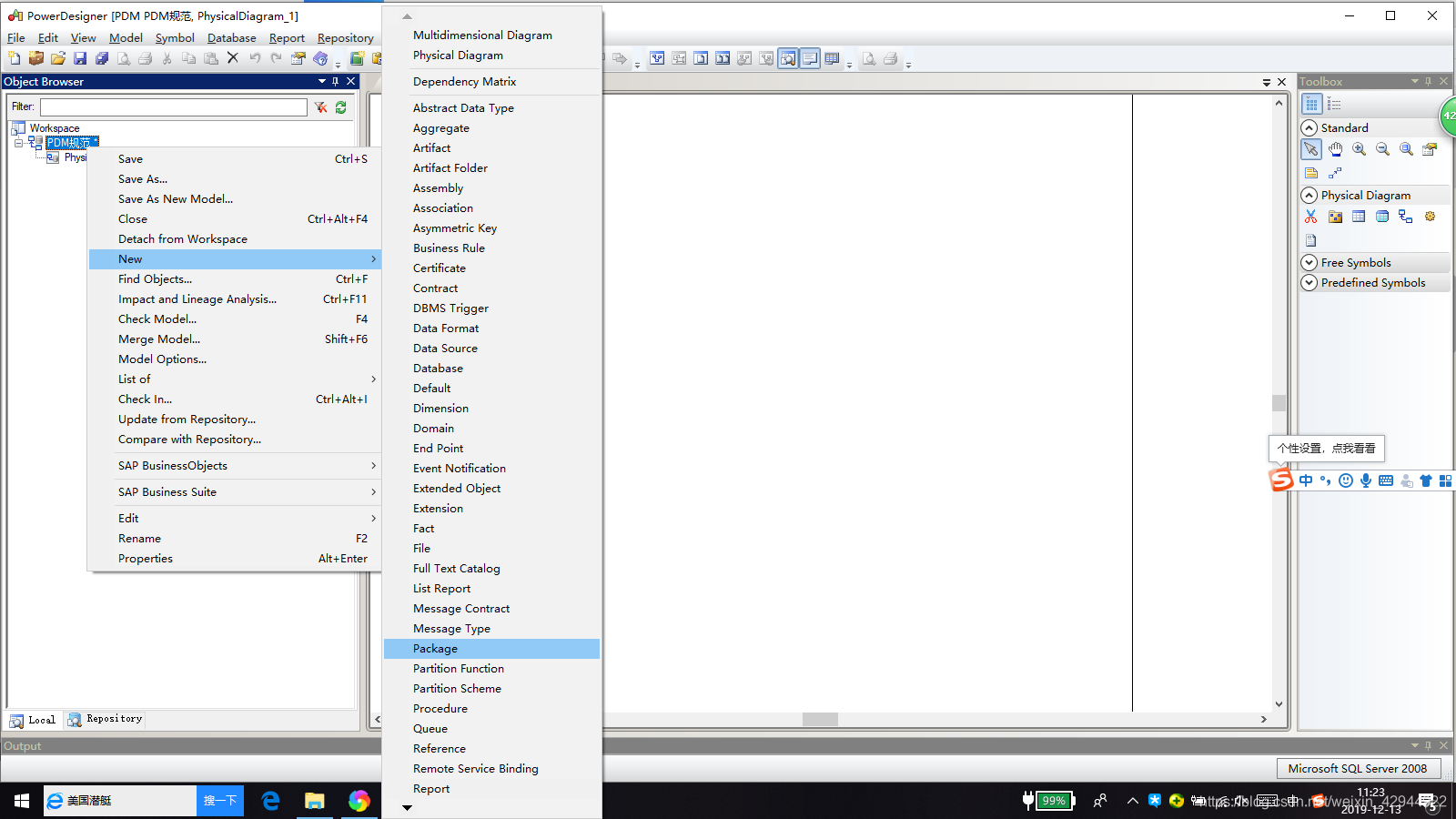The image size is (1456, 819).
Task: Switch to Repository tab
Action: click(x=105, y=719)
